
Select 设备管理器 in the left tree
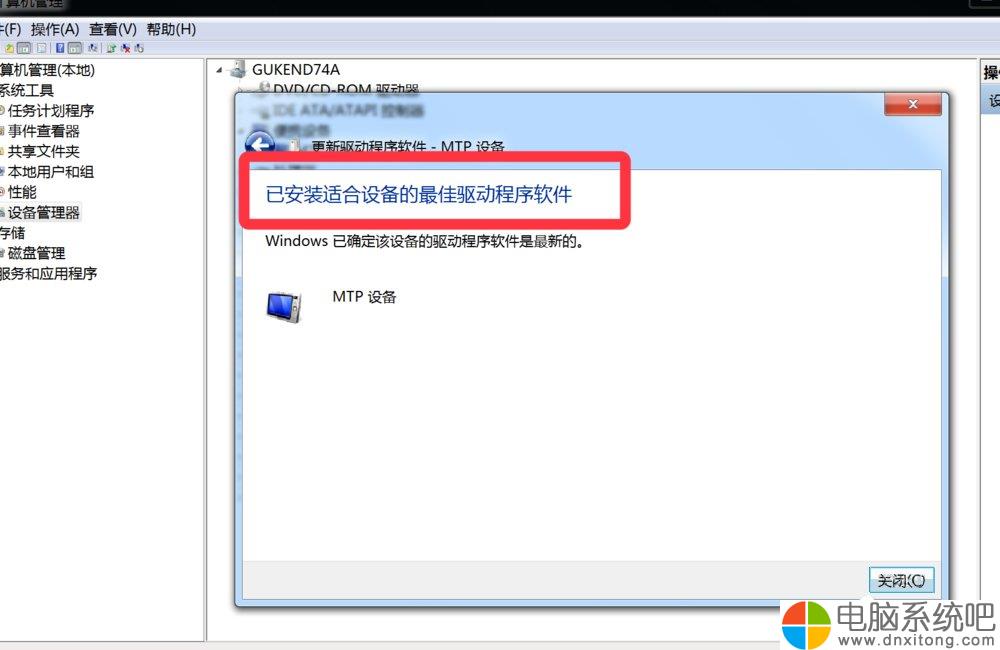(43, 212)
